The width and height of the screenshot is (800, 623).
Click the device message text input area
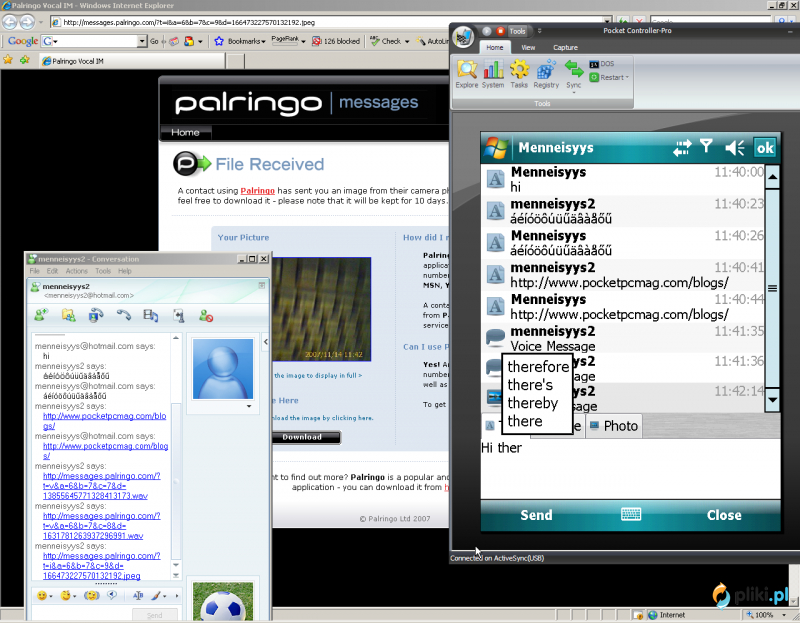pyautogui.click(x=630, y=468)
